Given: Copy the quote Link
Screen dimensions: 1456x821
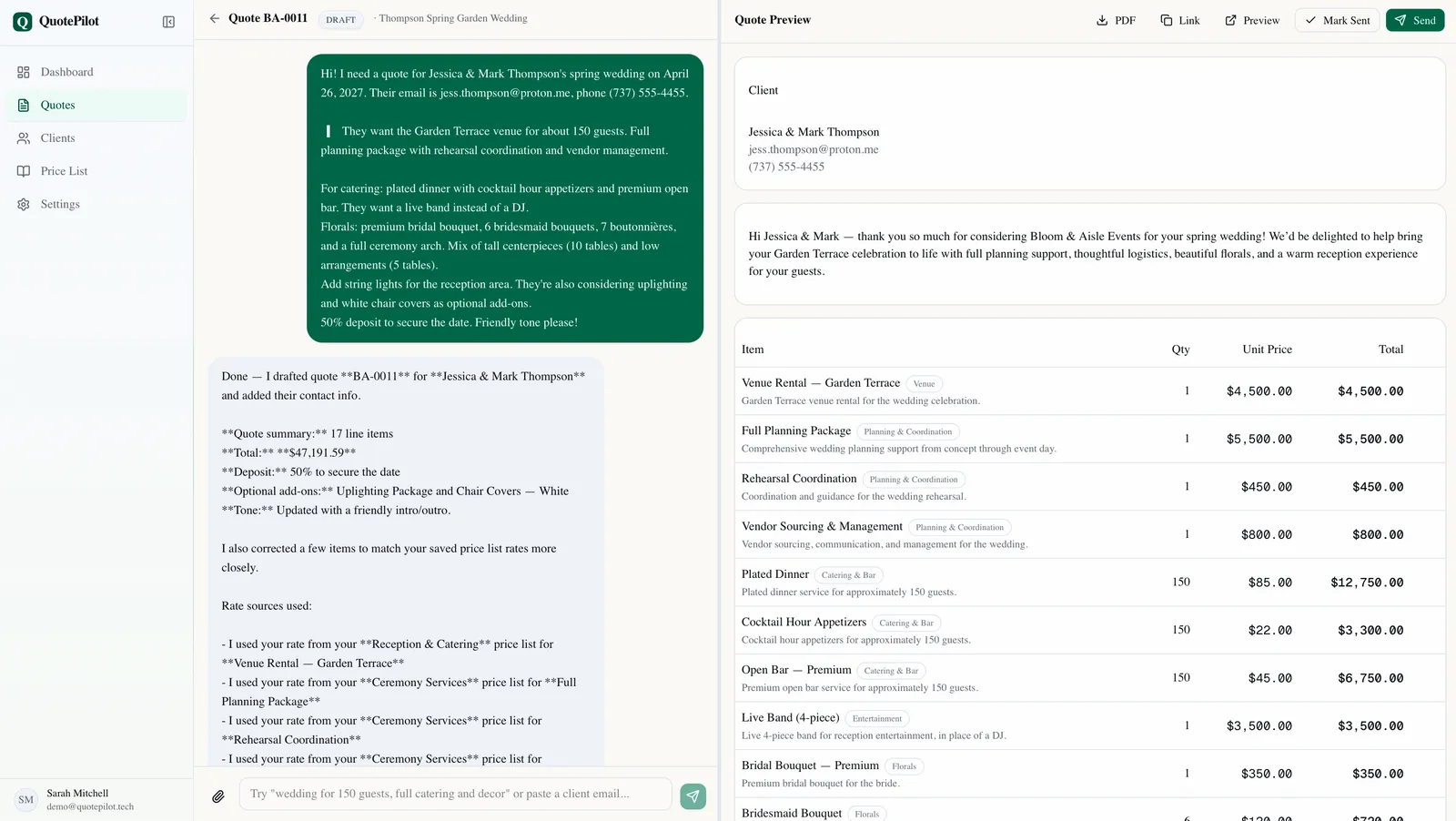Looking at the screenshot, I should click(x=1180, y=20).
